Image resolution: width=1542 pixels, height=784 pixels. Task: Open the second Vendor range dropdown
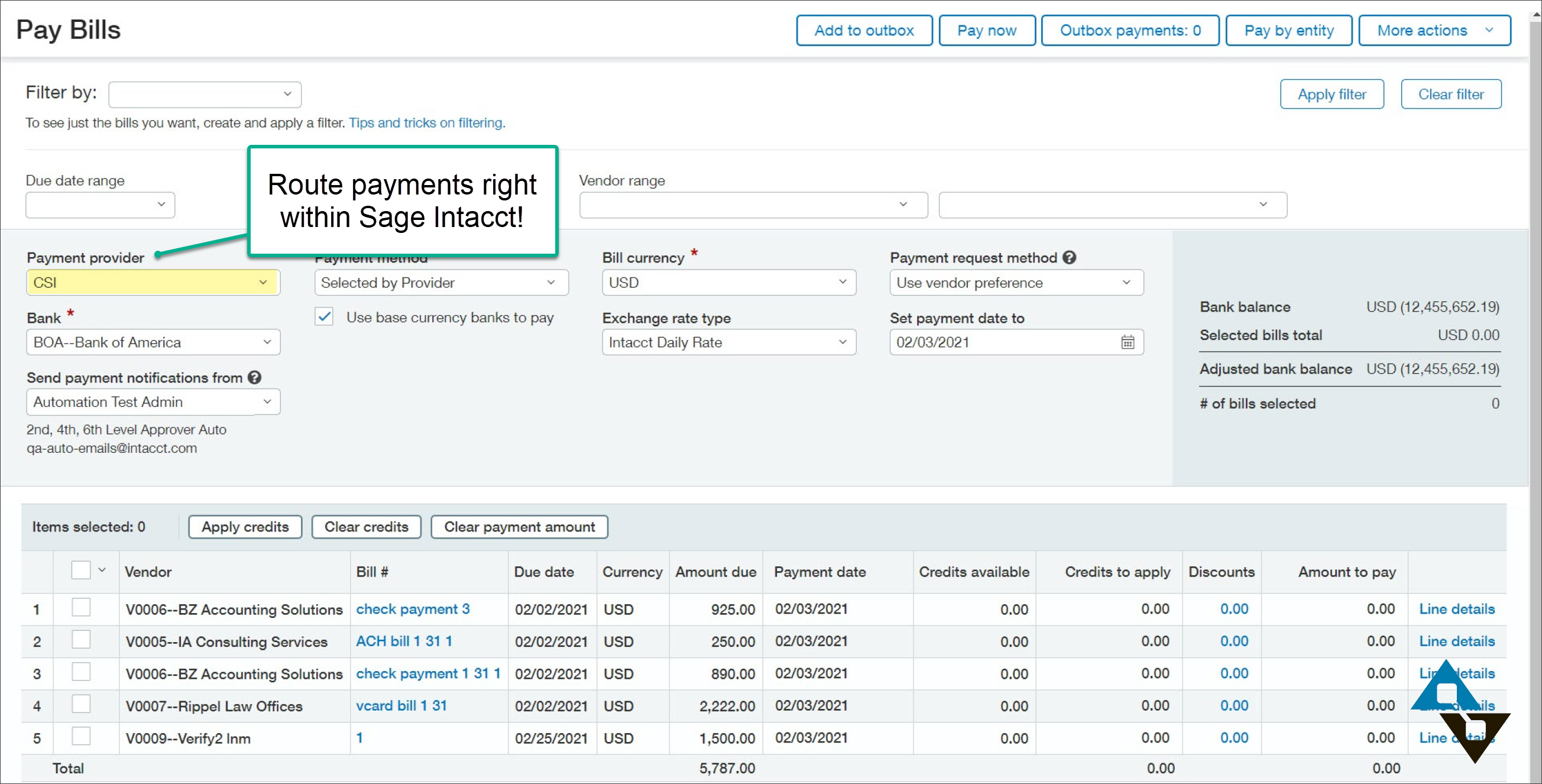(1112, 205)
